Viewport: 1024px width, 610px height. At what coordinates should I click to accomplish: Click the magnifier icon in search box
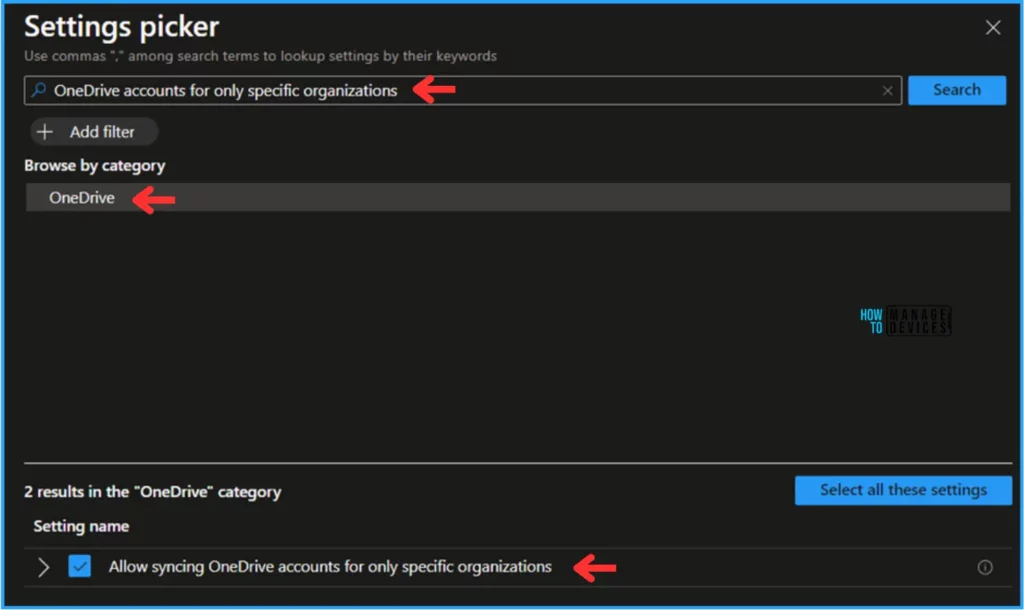click(39, 90)
